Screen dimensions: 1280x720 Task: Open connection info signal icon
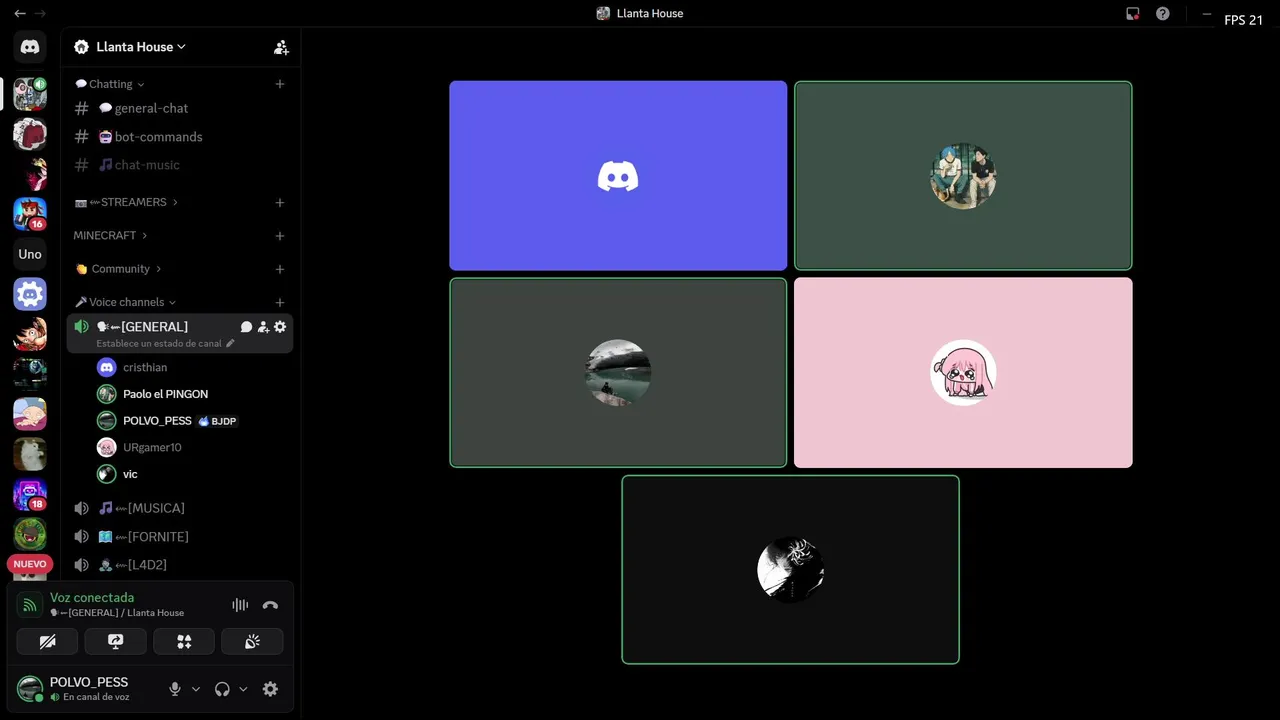30,605
